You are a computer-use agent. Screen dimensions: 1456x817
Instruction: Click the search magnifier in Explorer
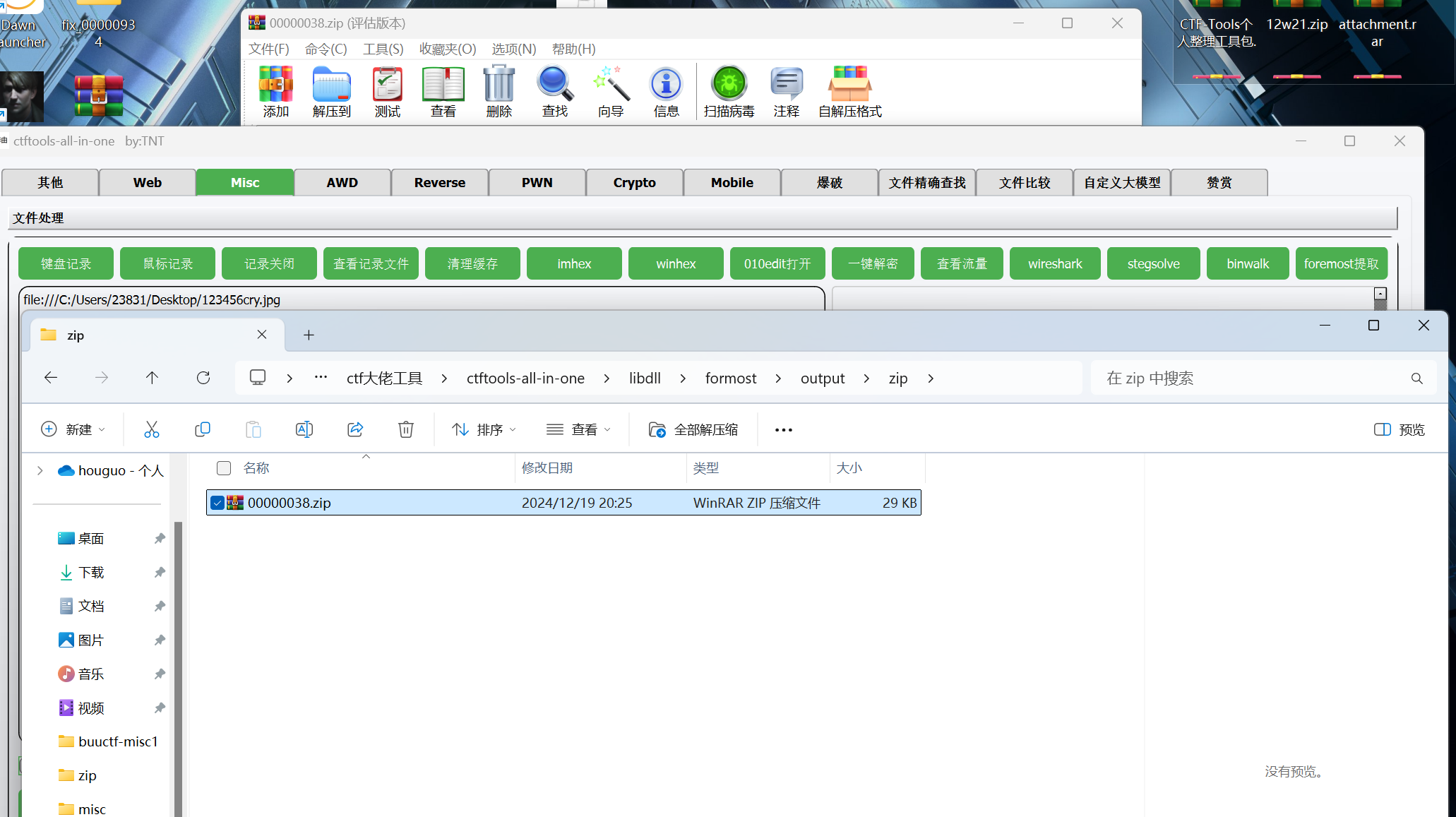(x=1416, y=378)
